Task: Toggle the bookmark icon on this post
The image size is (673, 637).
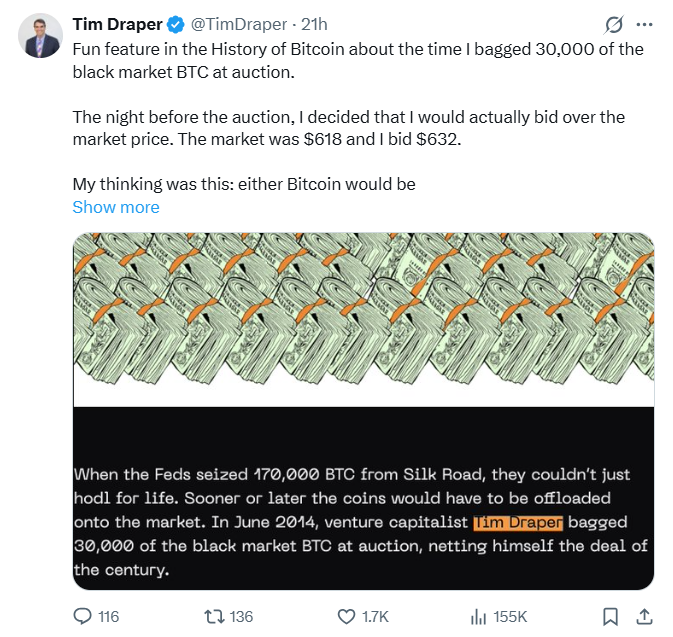Action: (610, 616)
